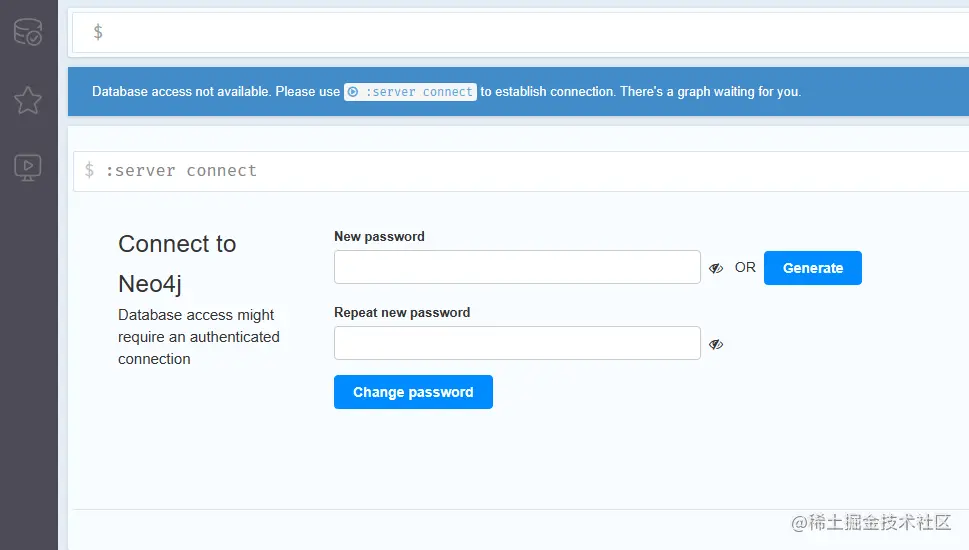This screenshot has width=969, height=550.
Task: Click the :server connect link in the blue banner
Action: coord(410,92)
